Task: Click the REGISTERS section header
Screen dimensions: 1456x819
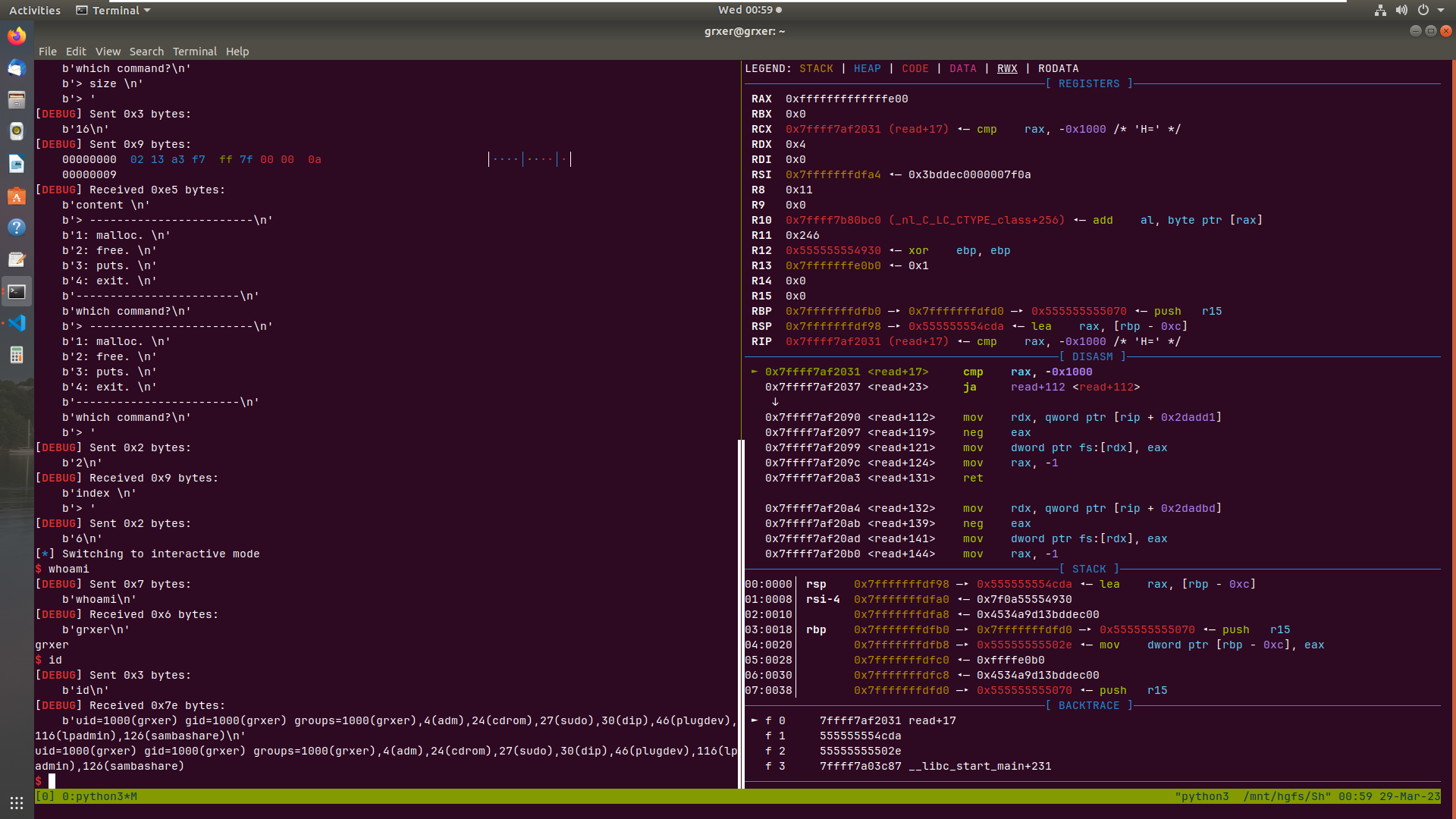Action: [1089, 83]
